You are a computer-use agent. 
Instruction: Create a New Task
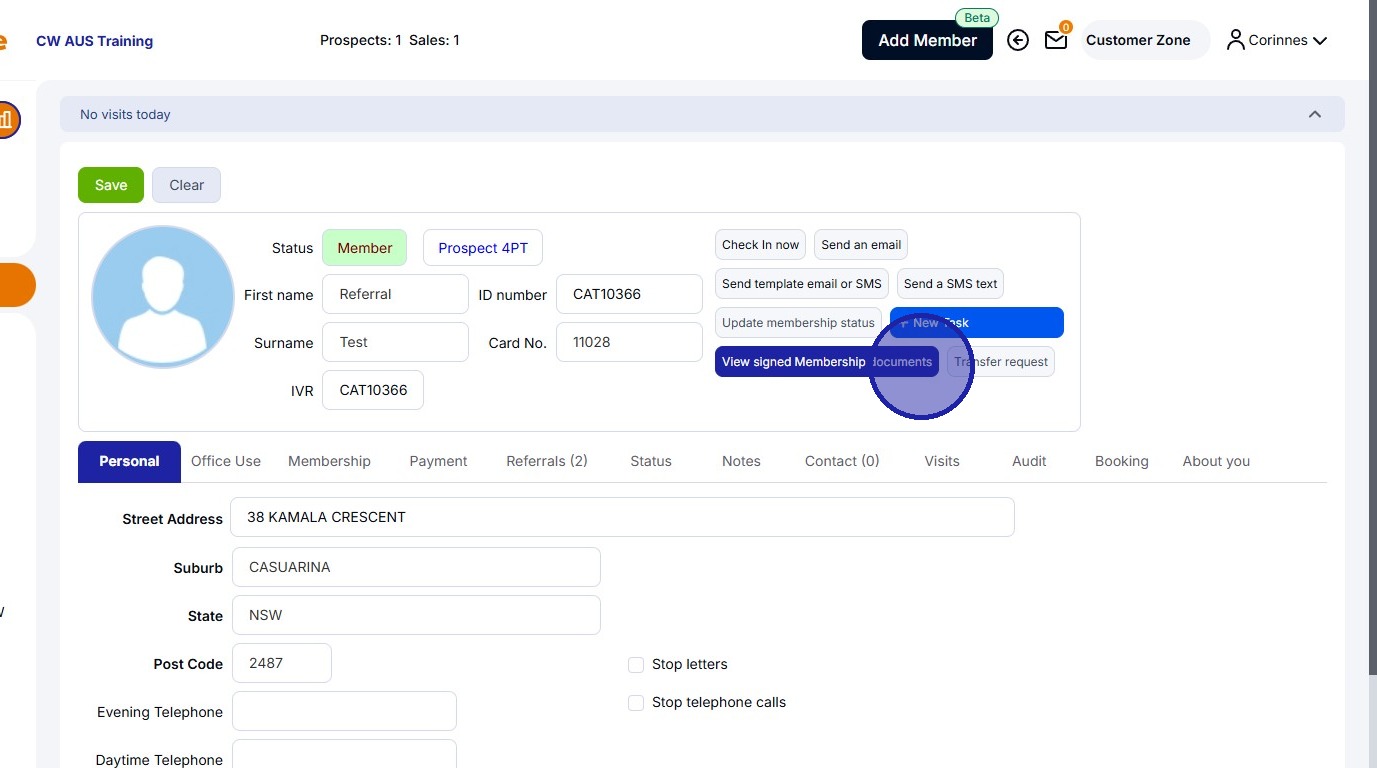[977, 323]
